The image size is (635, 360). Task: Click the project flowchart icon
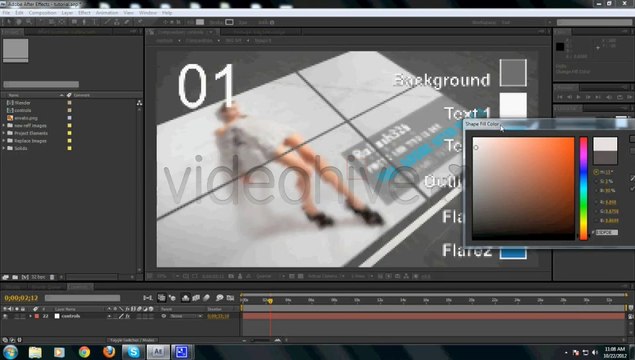[139, 103]
